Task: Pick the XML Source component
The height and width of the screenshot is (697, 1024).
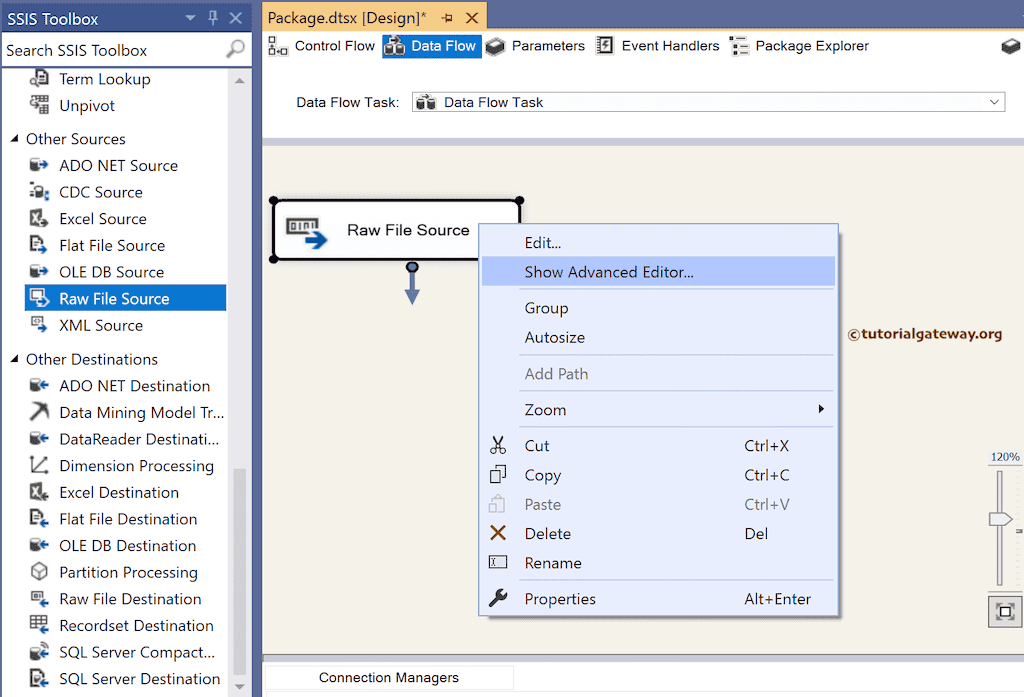Action: coord(99,325)
